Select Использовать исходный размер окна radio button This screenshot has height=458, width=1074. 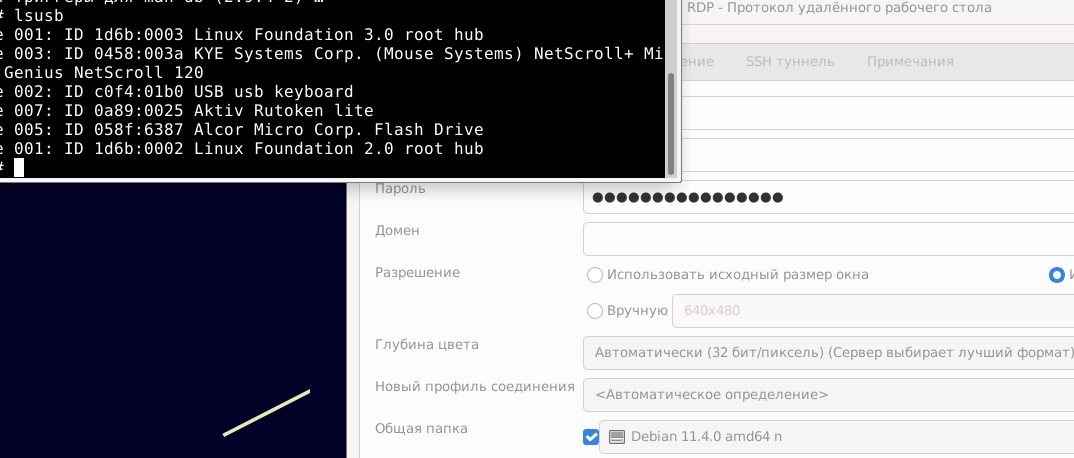tap(595, 275)
